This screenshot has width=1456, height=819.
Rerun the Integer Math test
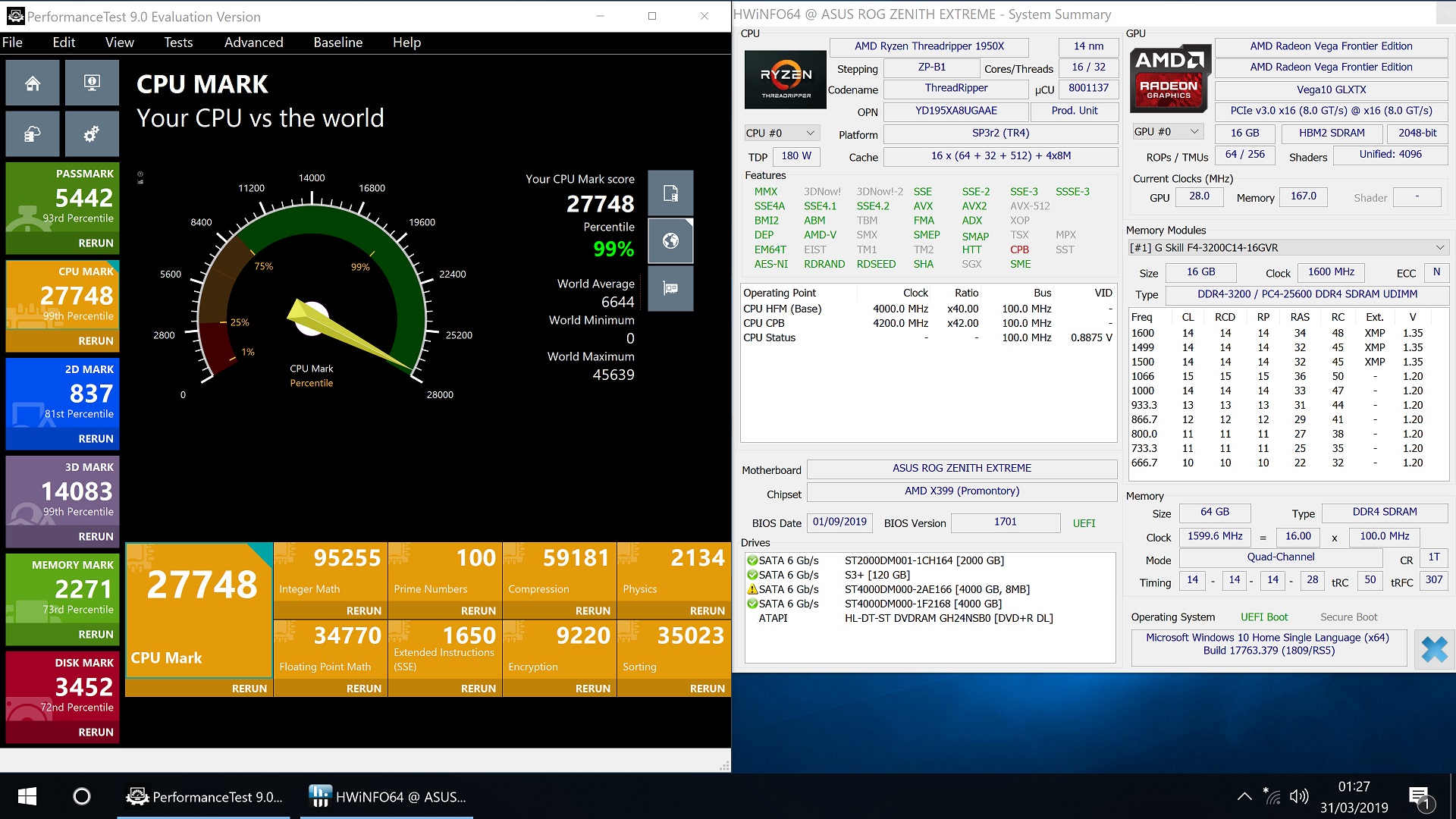364,610
